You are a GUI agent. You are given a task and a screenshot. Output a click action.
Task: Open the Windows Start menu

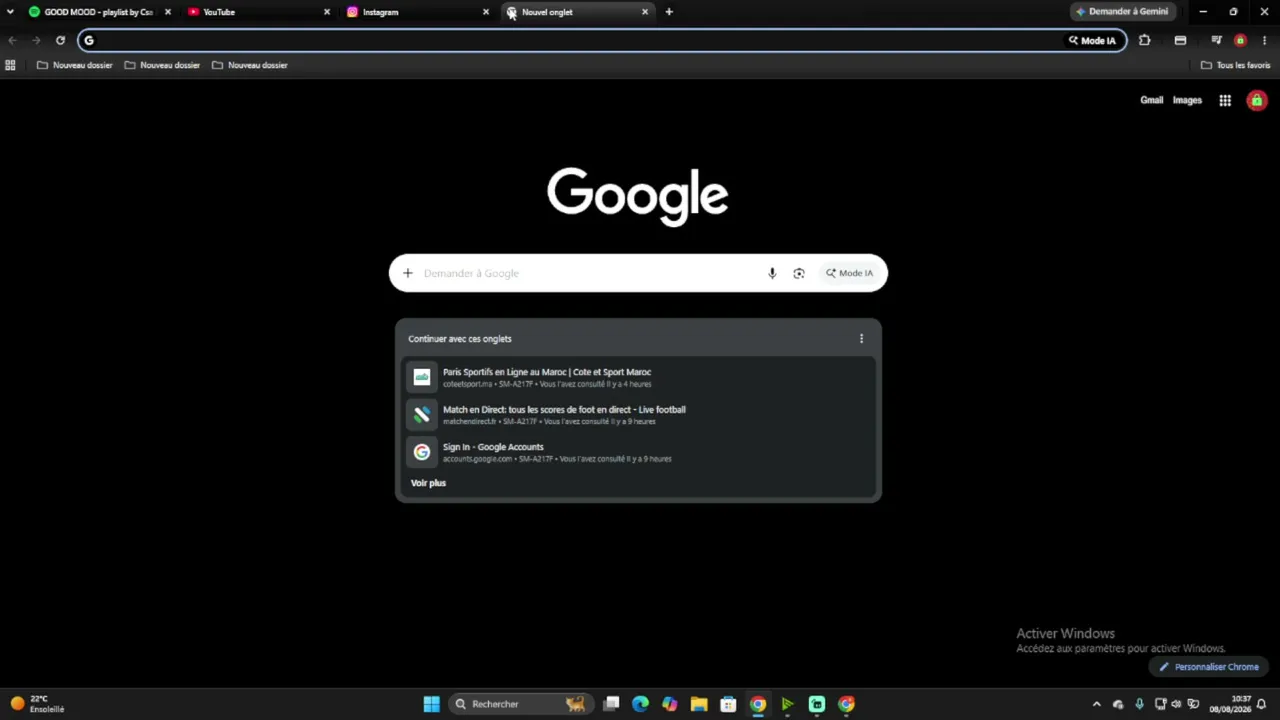pos(431,704)
